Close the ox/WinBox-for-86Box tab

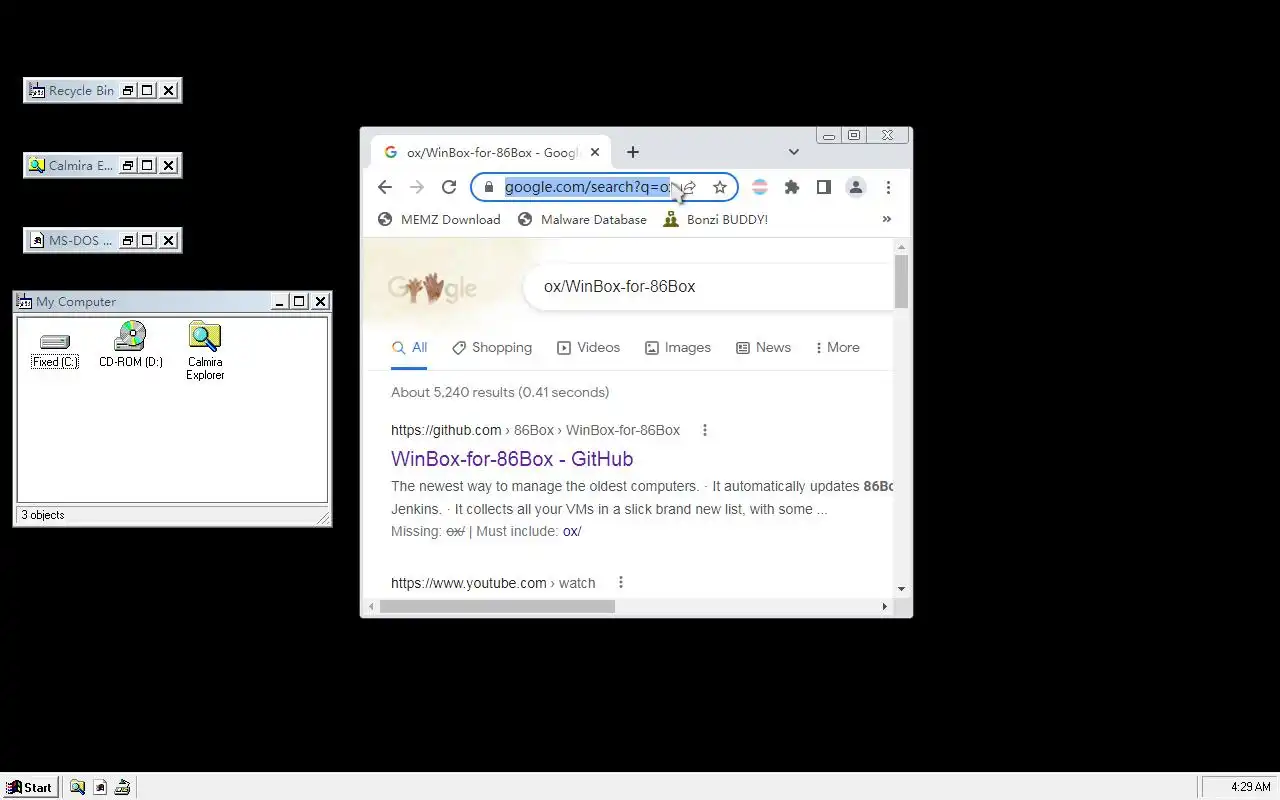(595, 152)
